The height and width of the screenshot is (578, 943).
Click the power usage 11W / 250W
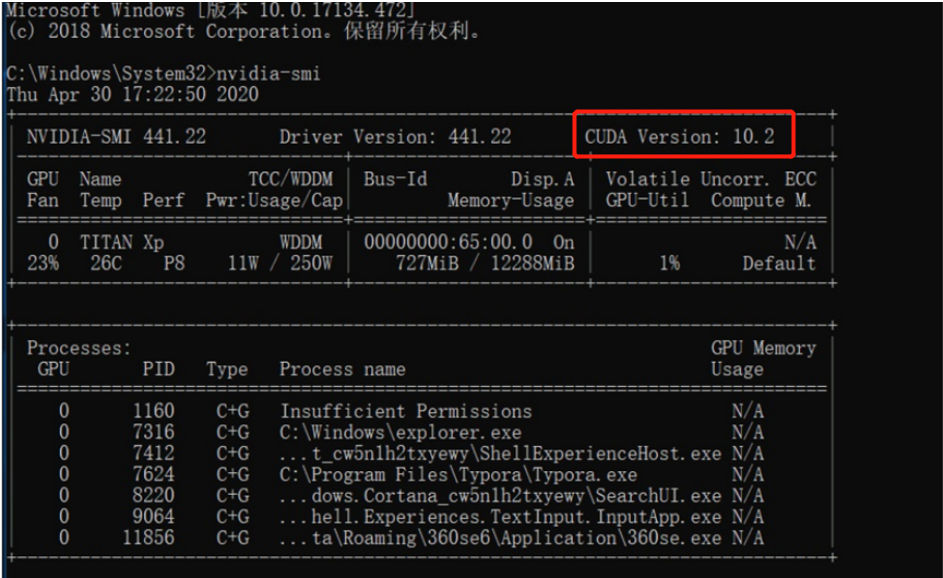[280, 263]
